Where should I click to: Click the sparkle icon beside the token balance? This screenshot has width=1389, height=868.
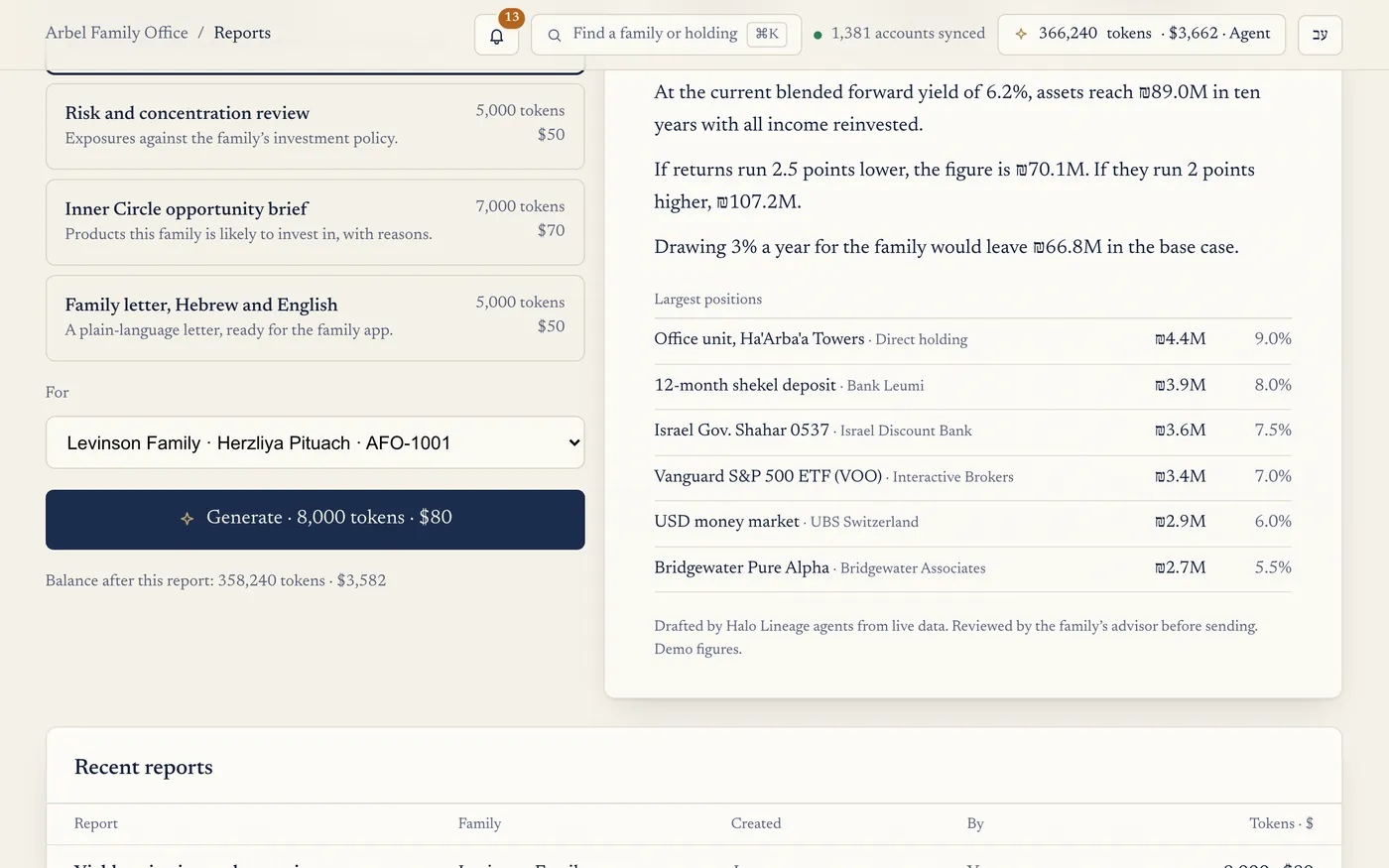pos(1021,34)
